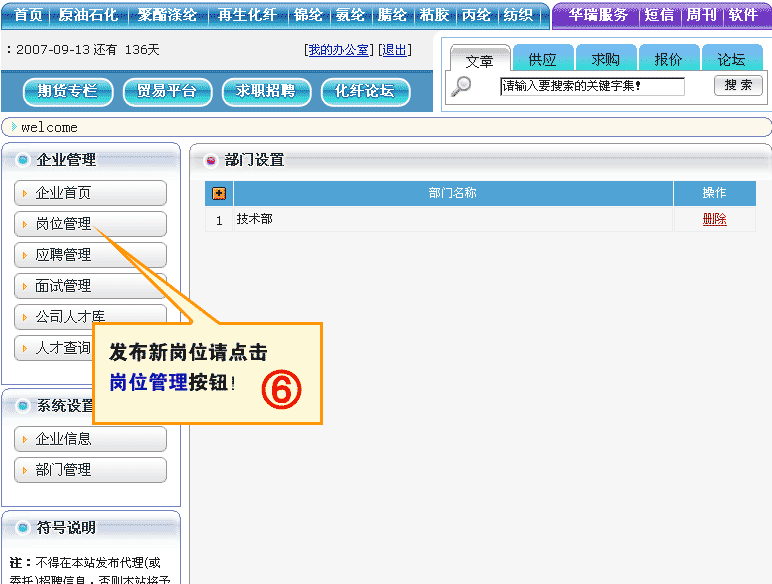
Task: Select the 报价 search tab
Action: 668,59
